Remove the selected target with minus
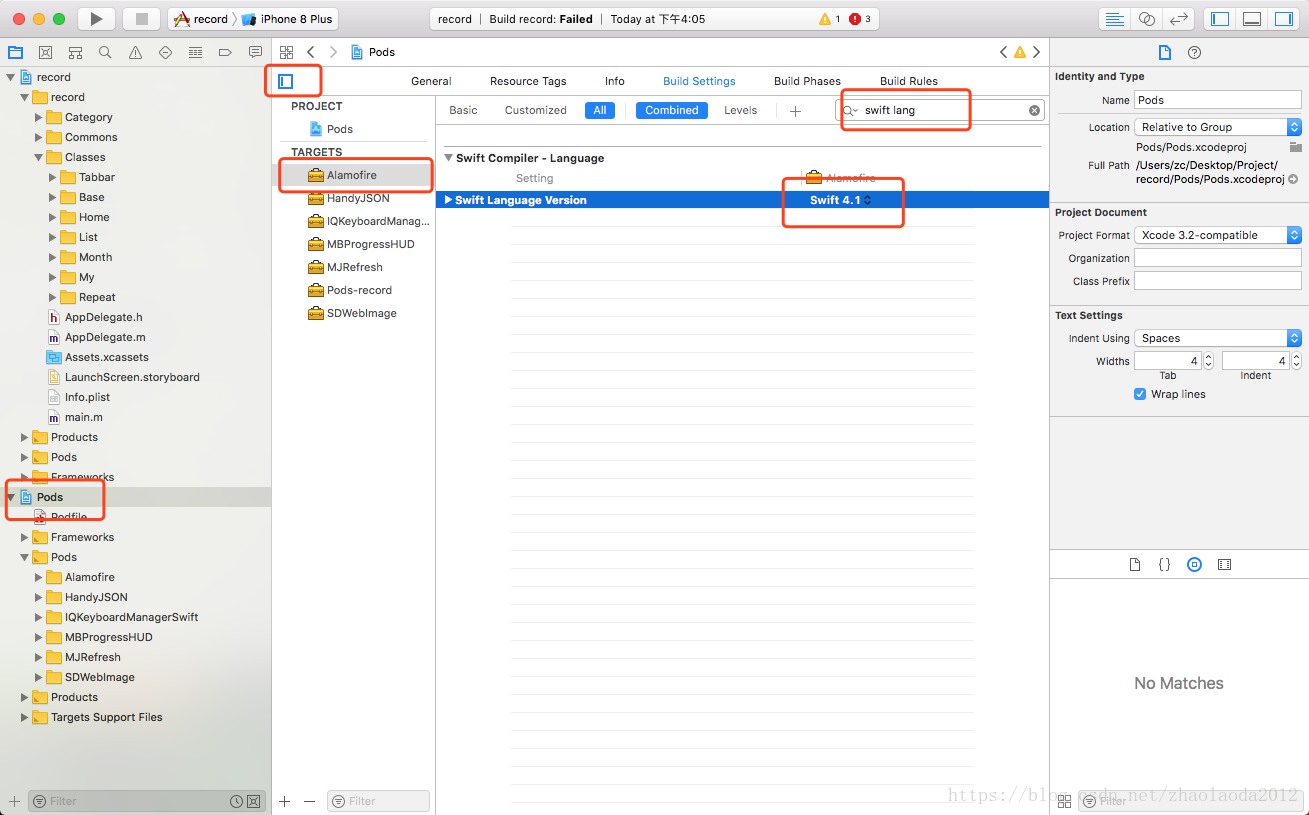Viewport: 1309px width, 815px height. point(309,801)
